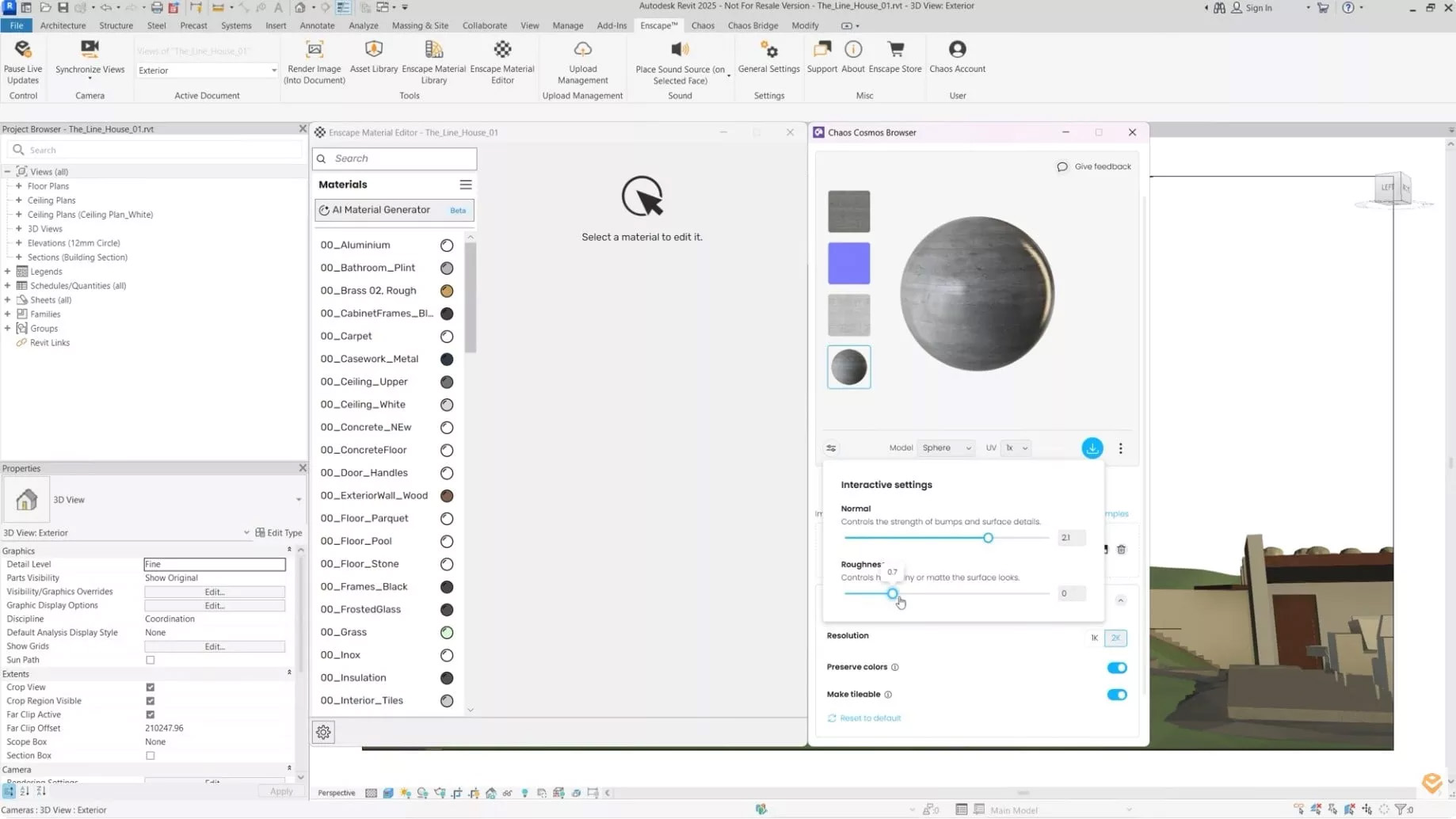Viewport: 1456px width, 819px height.
Task: Click Reset to default link
Action: coord(864,718)
